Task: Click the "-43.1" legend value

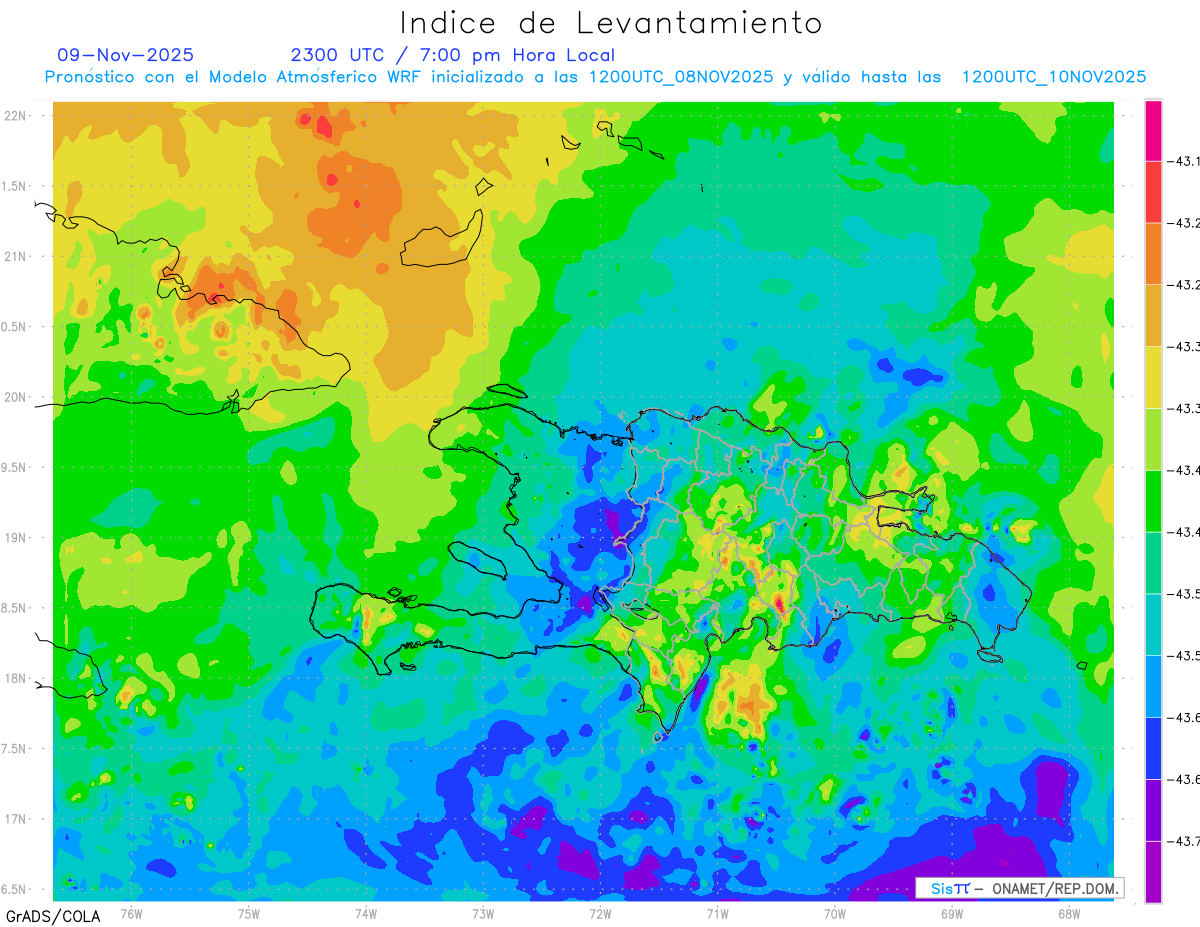Action: 1183,161
